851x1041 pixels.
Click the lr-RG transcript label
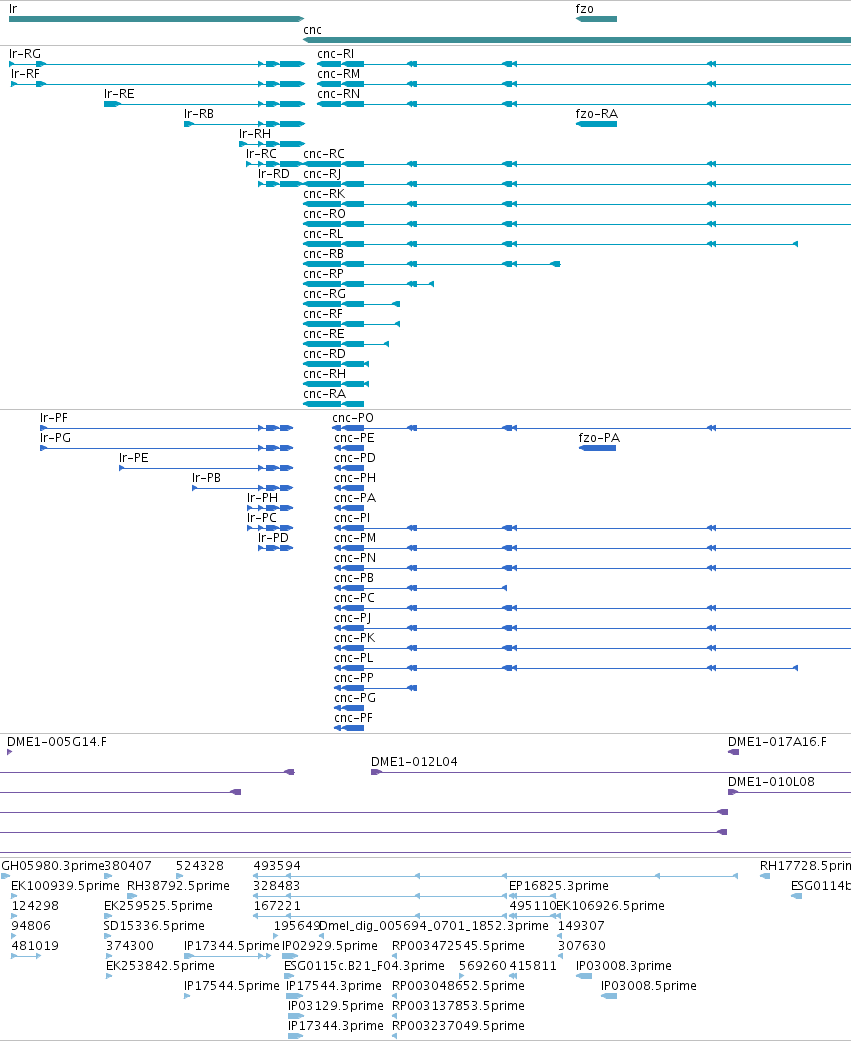[25, 54]
